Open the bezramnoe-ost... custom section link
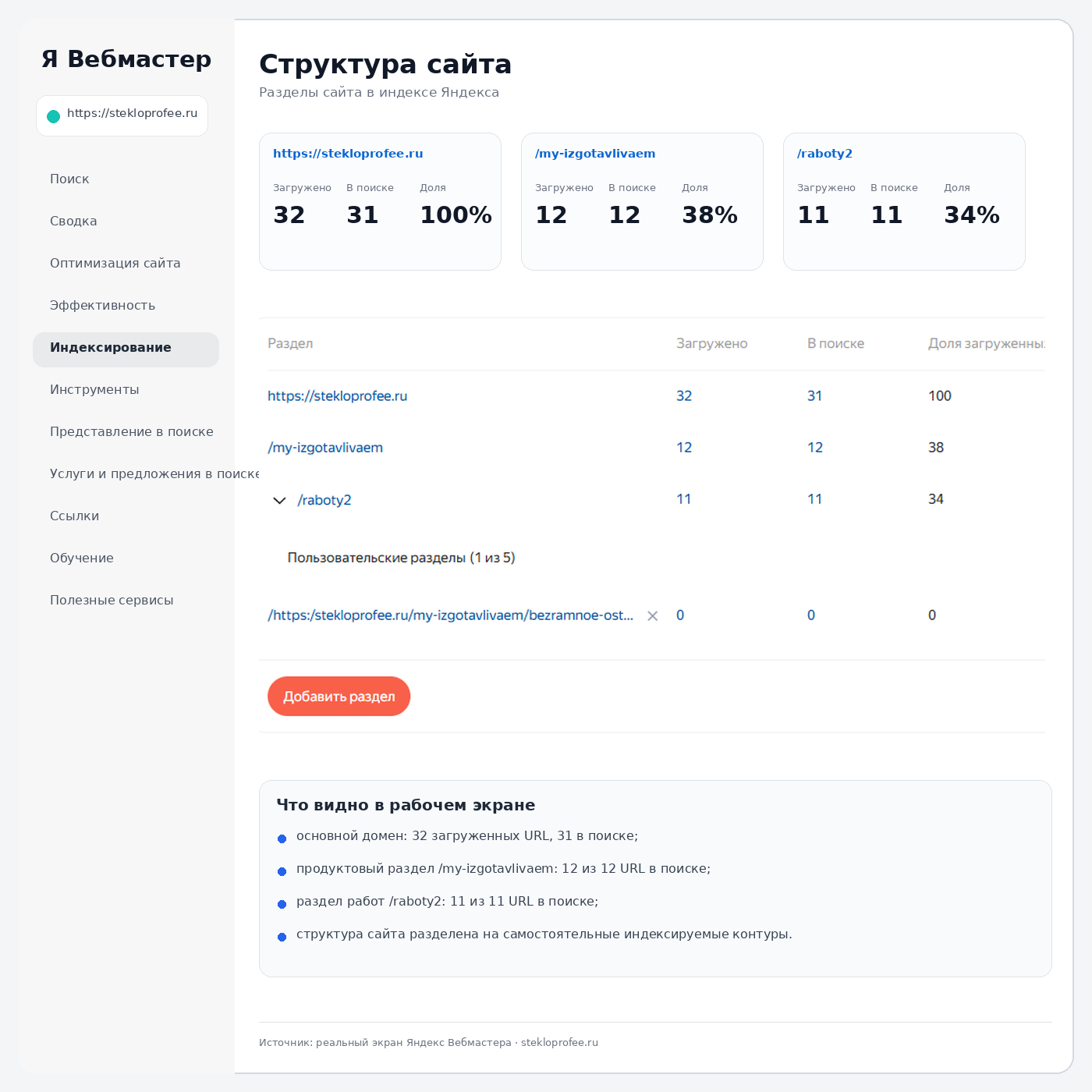 coord(450,615)
